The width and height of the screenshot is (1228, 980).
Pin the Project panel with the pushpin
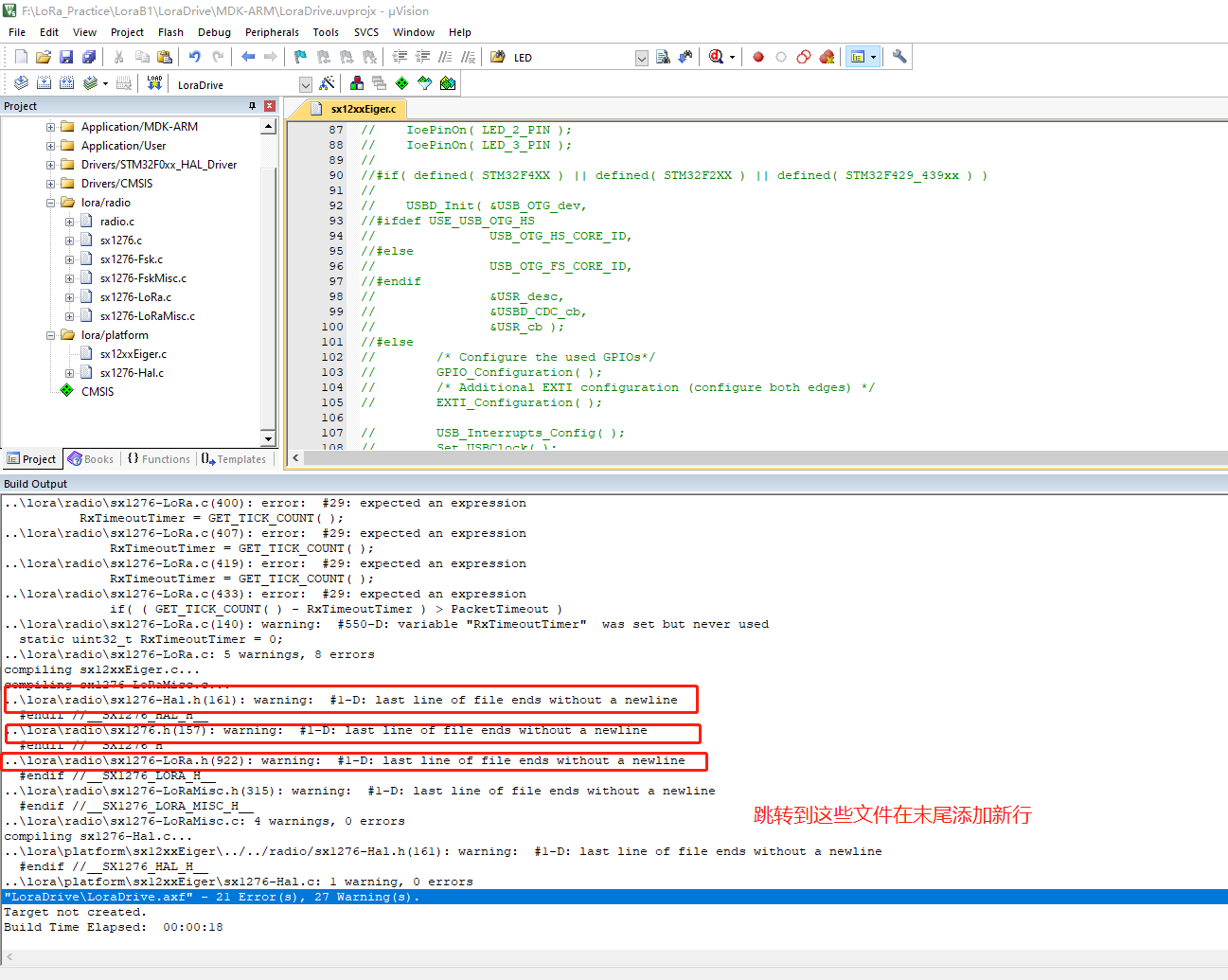pyautogui.click(x=252, y=106)
